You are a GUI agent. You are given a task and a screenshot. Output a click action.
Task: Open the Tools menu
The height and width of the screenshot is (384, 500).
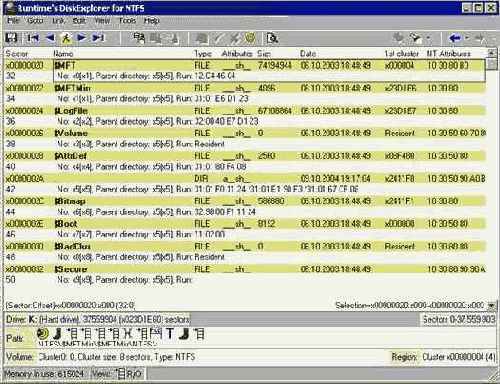pos(127,21)
